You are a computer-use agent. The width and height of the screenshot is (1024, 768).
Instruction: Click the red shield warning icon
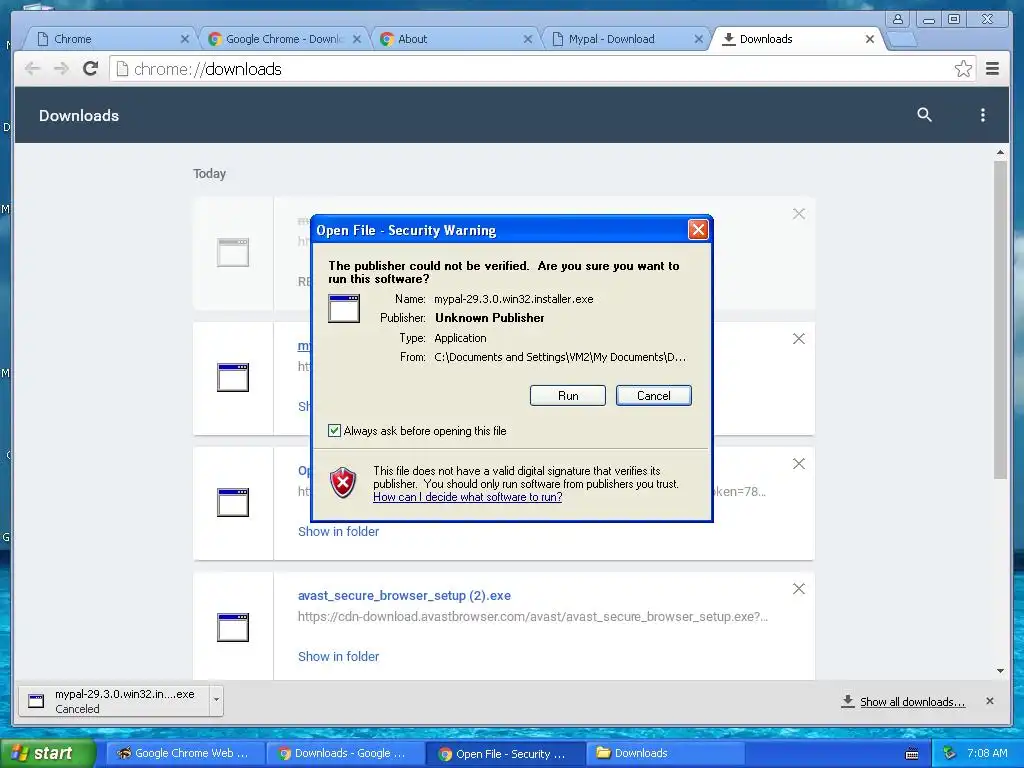click(343, 483)
